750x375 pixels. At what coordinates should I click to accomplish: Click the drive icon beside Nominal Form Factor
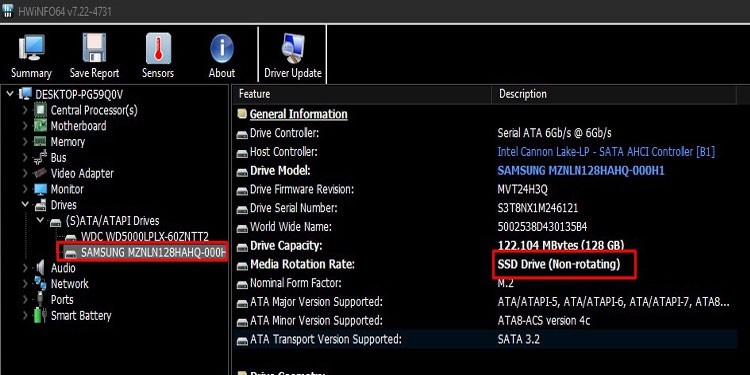tap(242, 284)
